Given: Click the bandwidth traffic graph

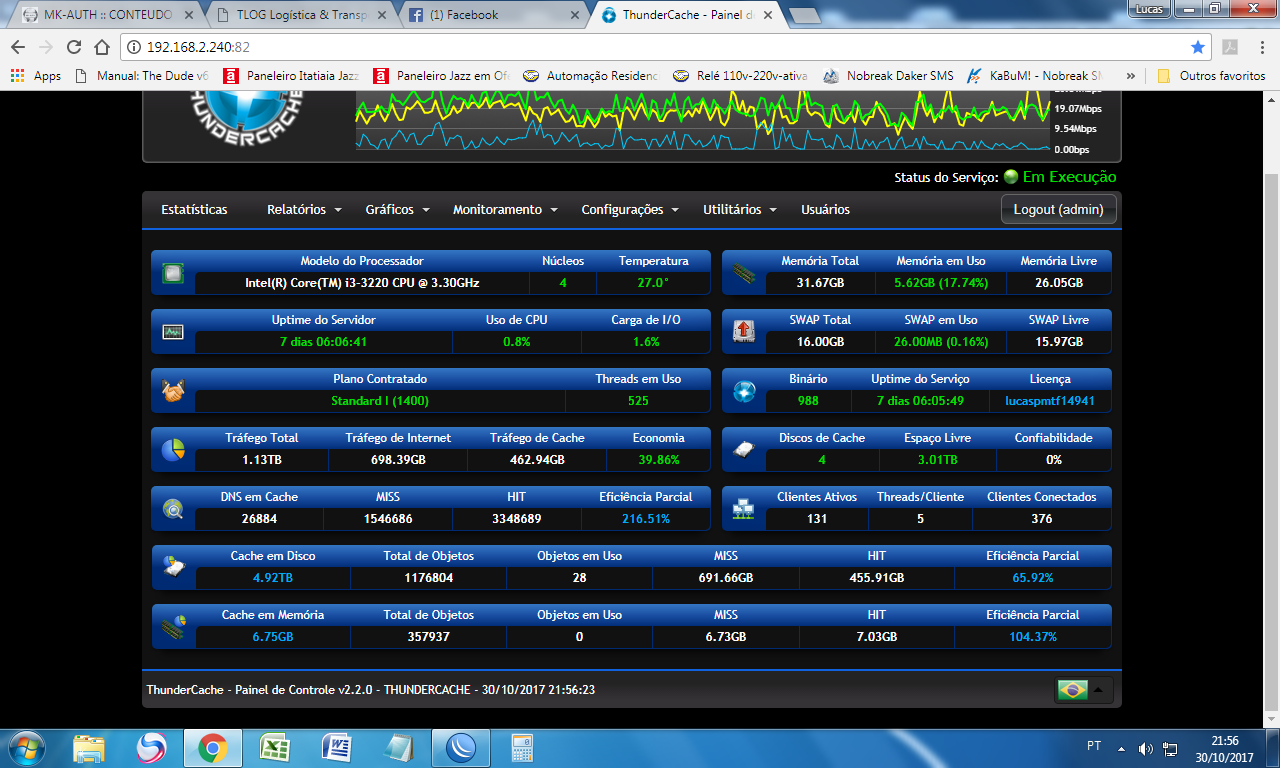Looking at the screenshot, I should tap(702, 122).
